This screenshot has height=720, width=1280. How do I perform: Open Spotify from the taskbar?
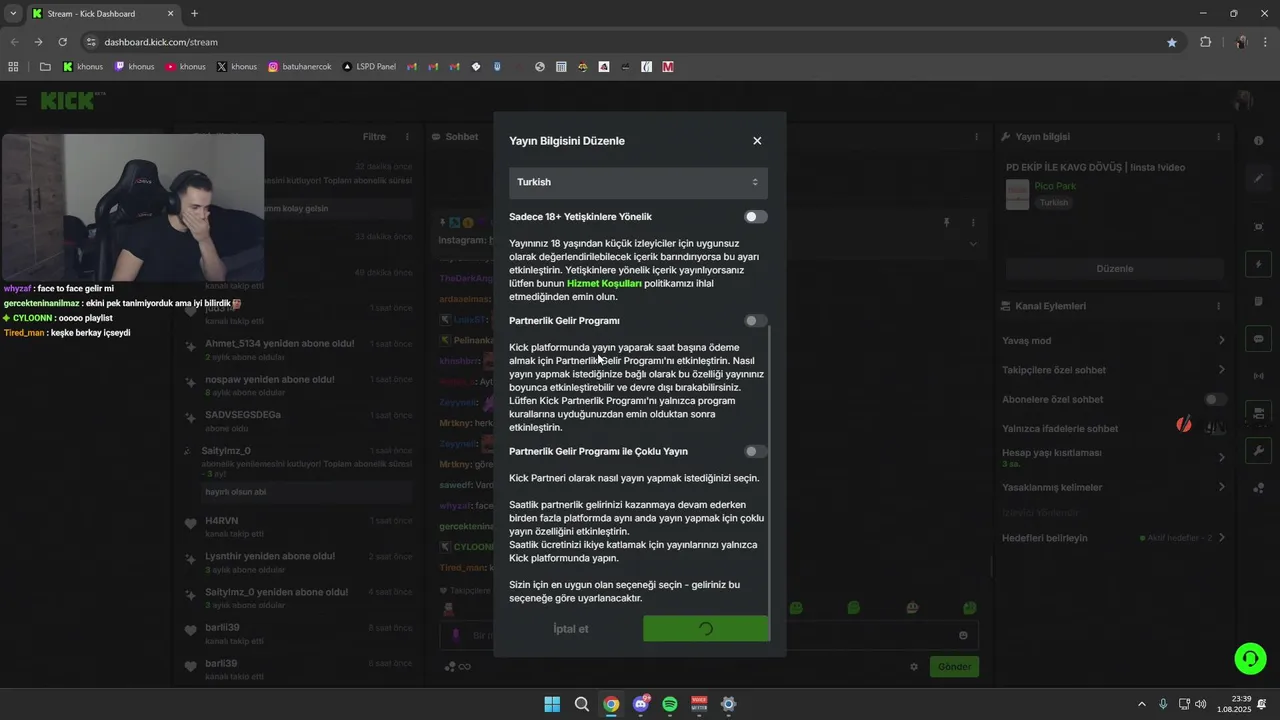(670, 704)
